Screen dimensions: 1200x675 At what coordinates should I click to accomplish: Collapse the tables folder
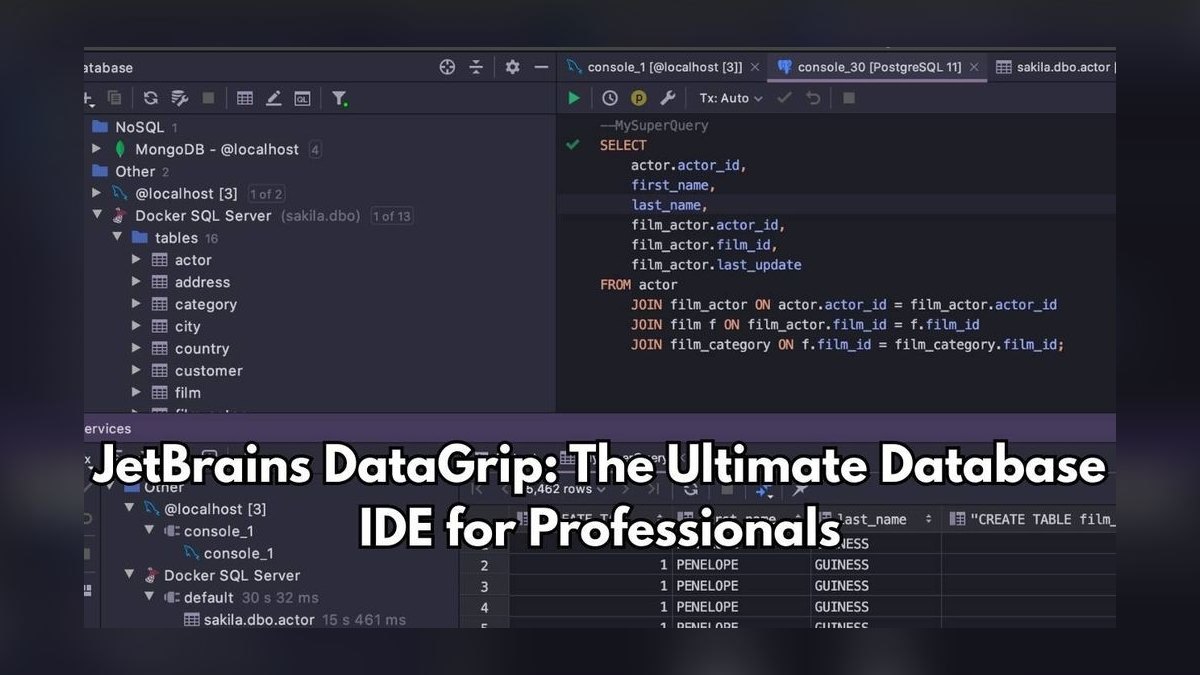pyautogui.click(x=117, y=238)
